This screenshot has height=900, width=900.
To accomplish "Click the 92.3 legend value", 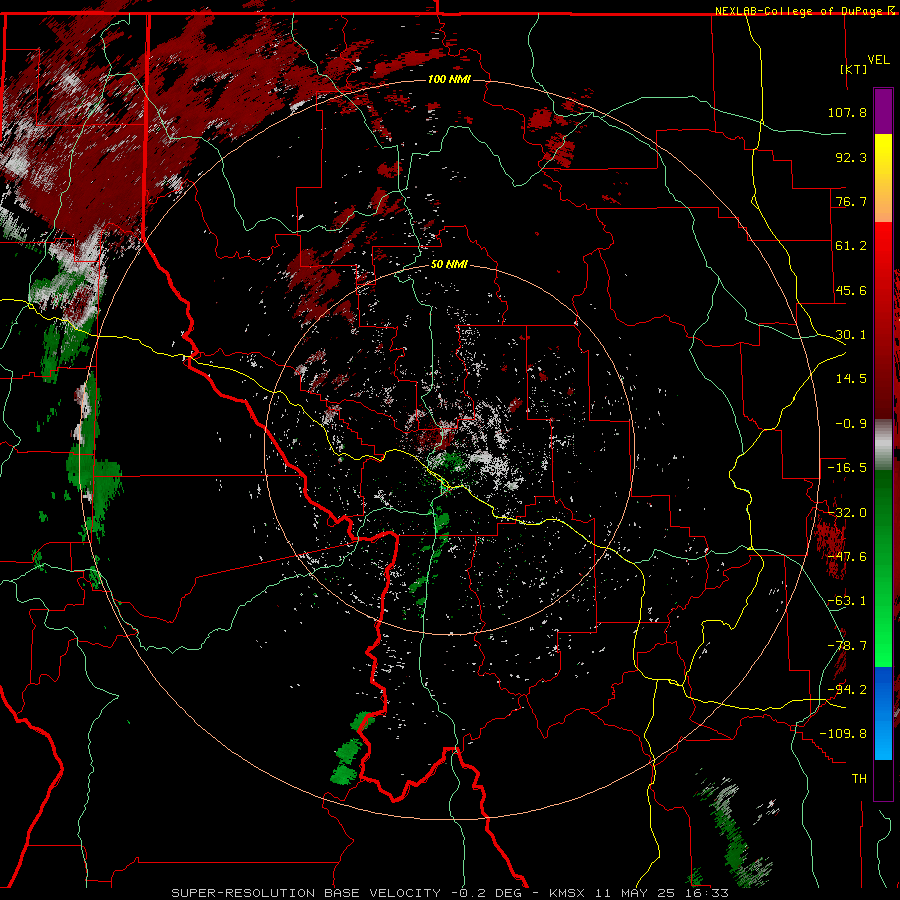I will pos(851,157).
